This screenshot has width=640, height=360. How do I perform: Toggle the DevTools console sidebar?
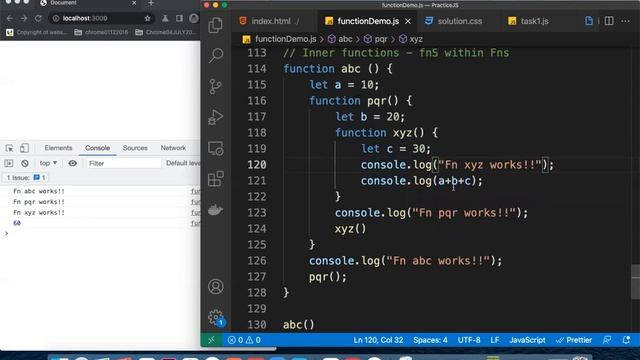point(9,163)
